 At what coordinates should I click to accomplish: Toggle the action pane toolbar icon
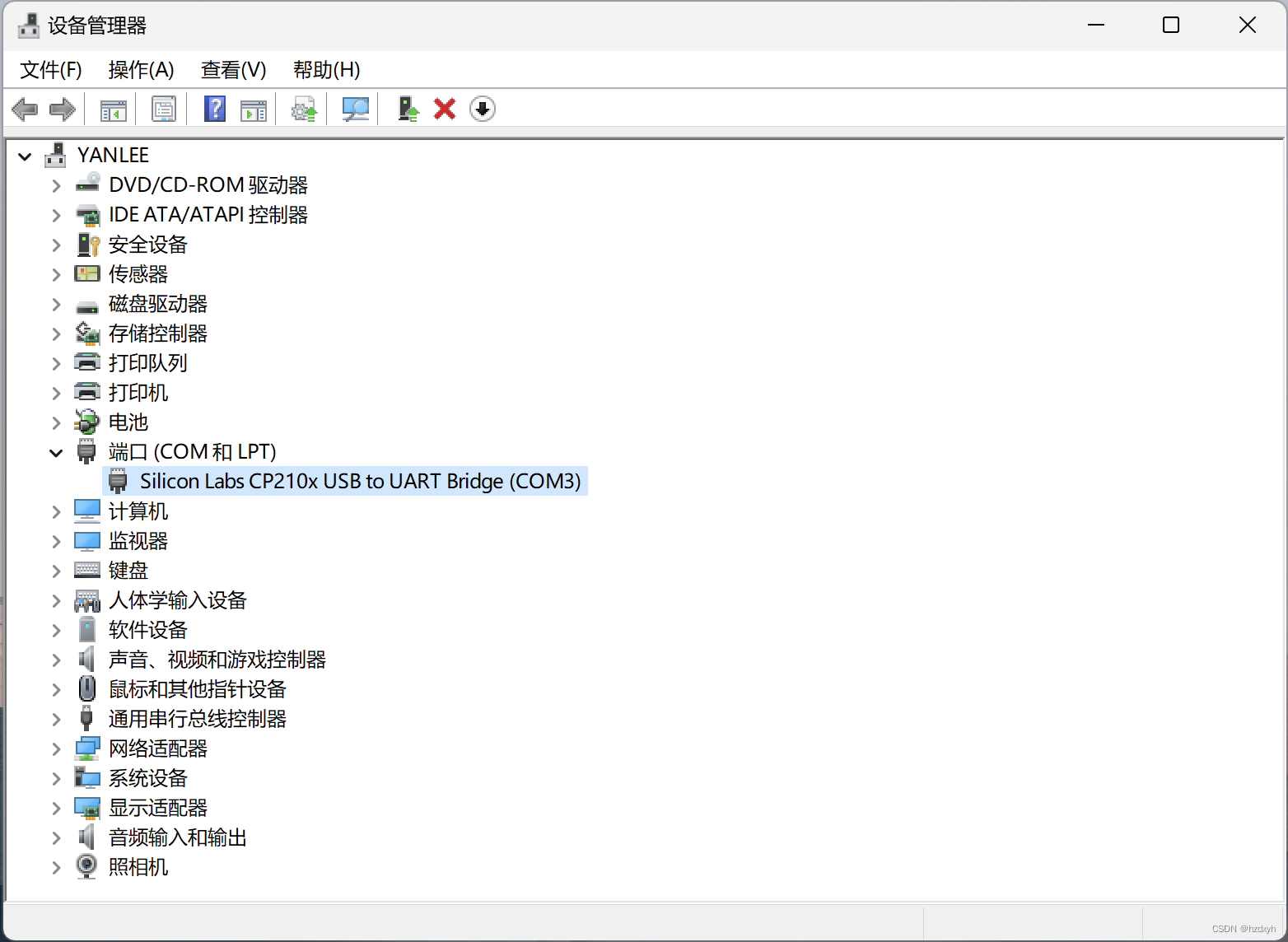254,110
